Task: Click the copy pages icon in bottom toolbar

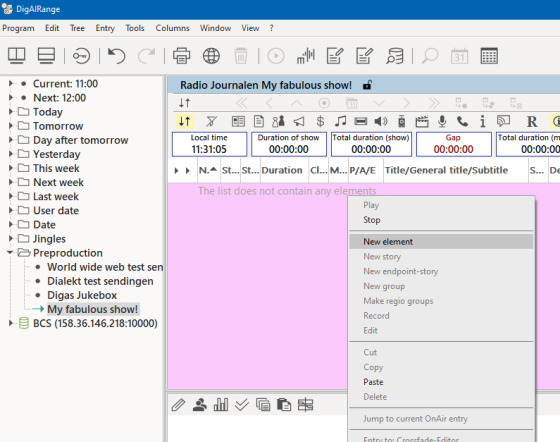Action: [263, 405]
